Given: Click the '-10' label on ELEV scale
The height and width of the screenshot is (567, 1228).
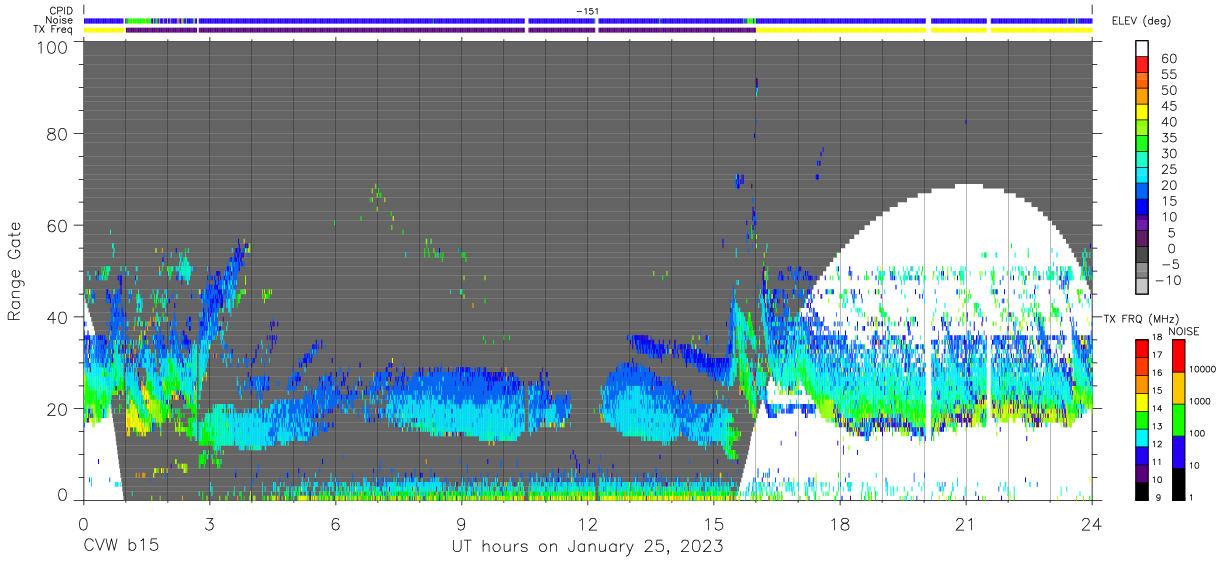Looking at the screenshot, I should (x=1167, y=280).
